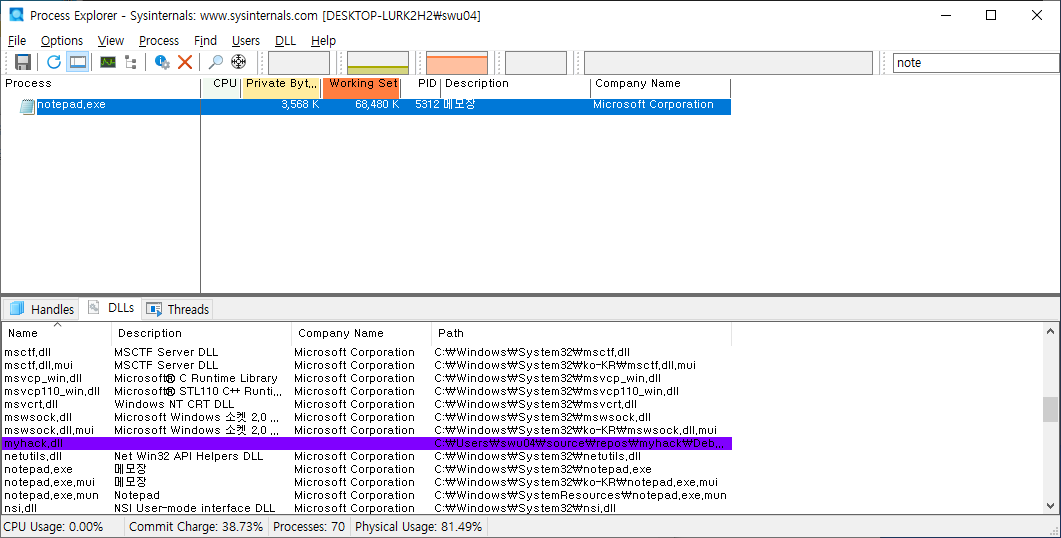Screen dimensions: 1061x538
Task: Select the nsi.dll row
Action: (366, 508)
